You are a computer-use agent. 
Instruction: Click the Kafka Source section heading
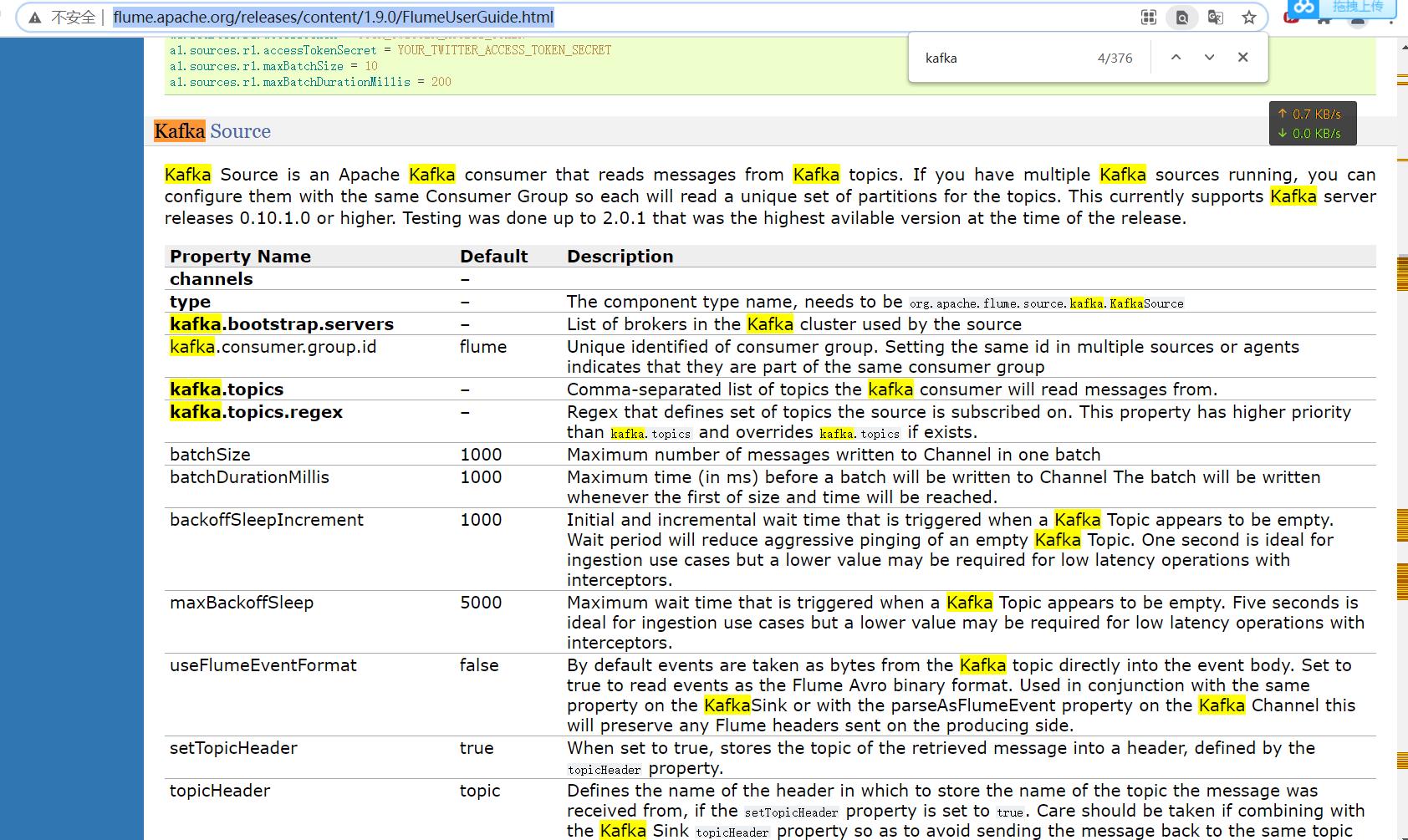point(212,131)
